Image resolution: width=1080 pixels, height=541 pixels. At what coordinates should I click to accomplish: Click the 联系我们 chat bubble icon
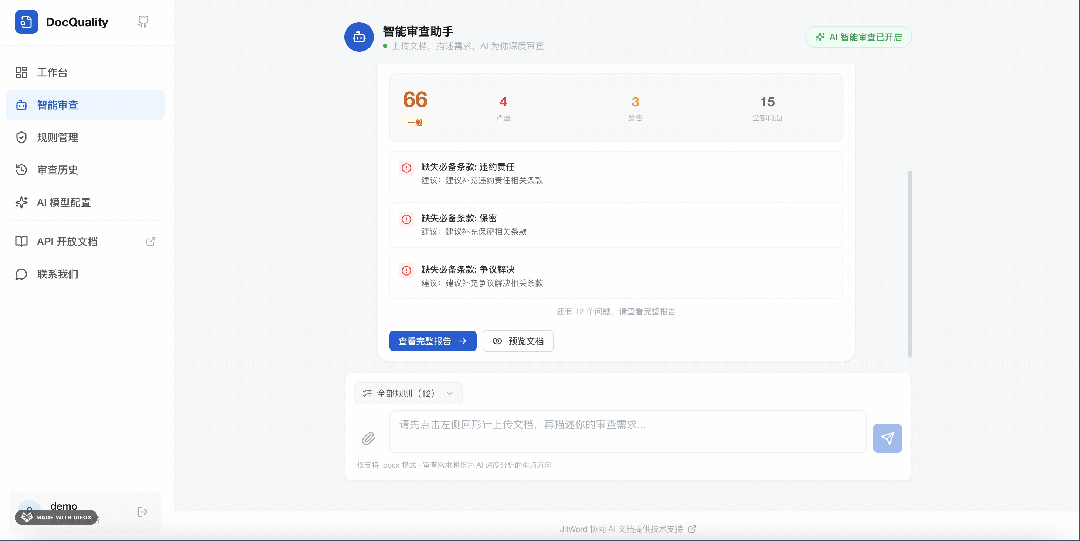pyautogui.click(x=21, y=274)
